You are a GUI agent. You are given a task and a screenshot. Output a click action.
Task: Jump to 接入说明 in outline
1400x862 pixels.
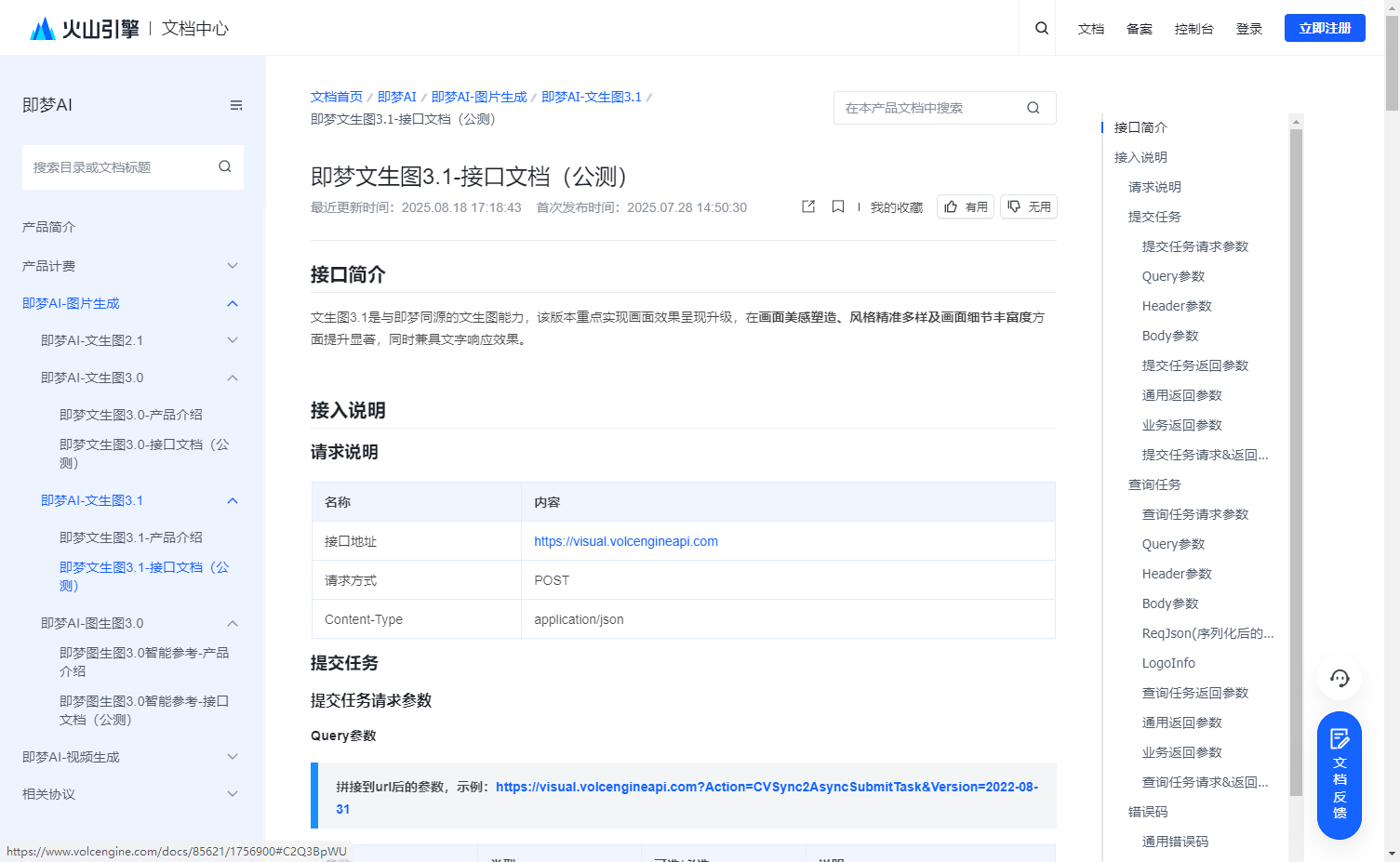coord(1140,157)
